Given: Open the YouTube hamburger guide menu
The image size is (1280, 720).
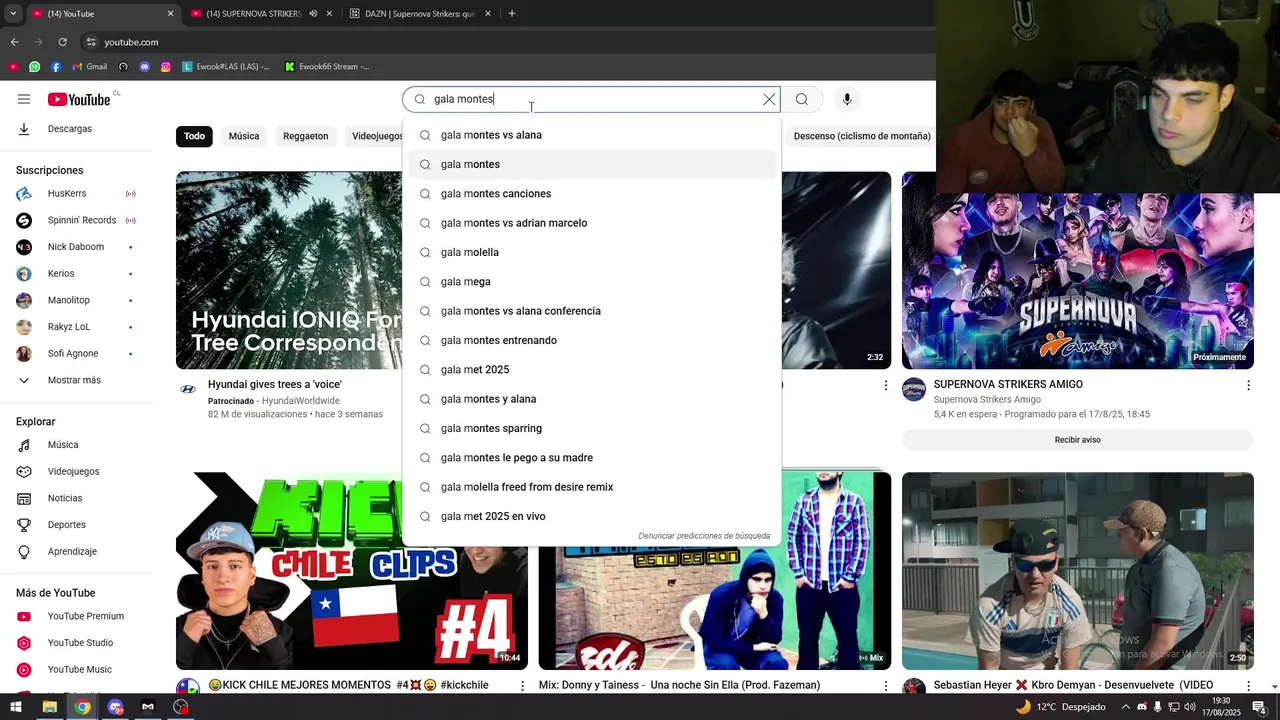Looking at the screenshot, I should click(24, 99).
